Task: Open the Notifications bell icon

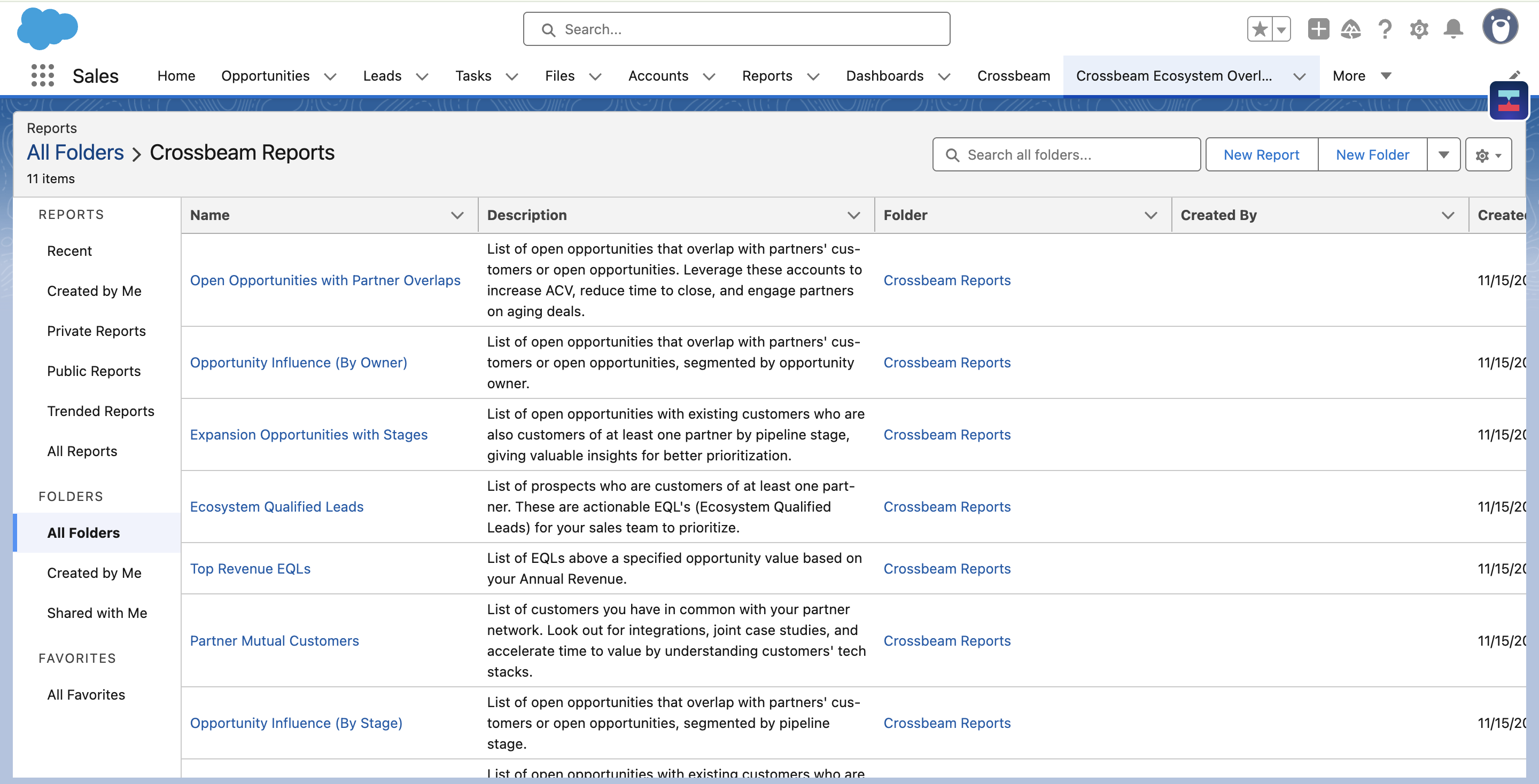Action: click(1453, 29)
